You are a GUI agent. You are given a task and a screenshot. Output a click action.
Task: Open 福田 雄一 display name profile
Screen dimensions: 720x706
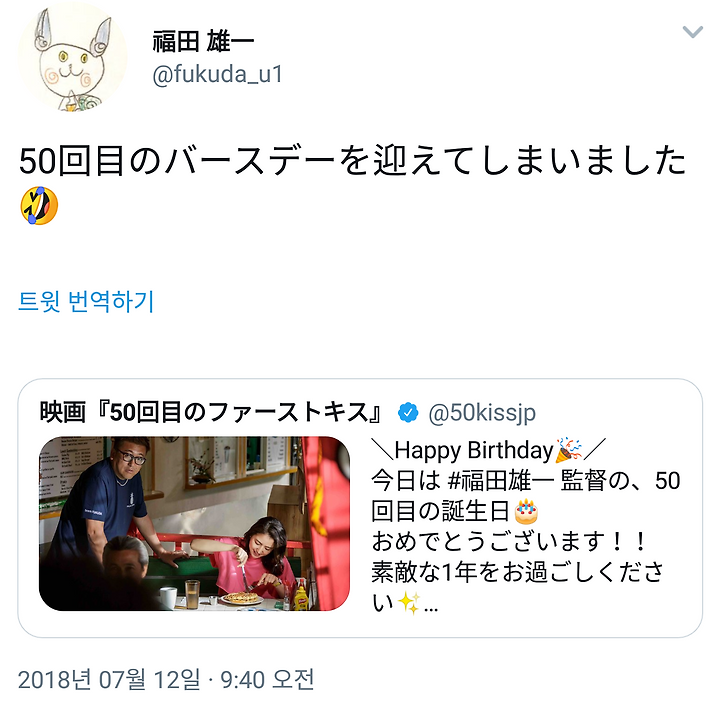point(203,41)
